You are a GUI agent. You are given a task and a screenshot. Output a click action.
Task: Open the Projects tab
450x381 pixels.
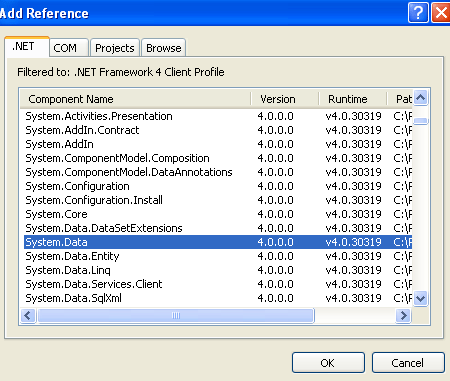(115, 48)
